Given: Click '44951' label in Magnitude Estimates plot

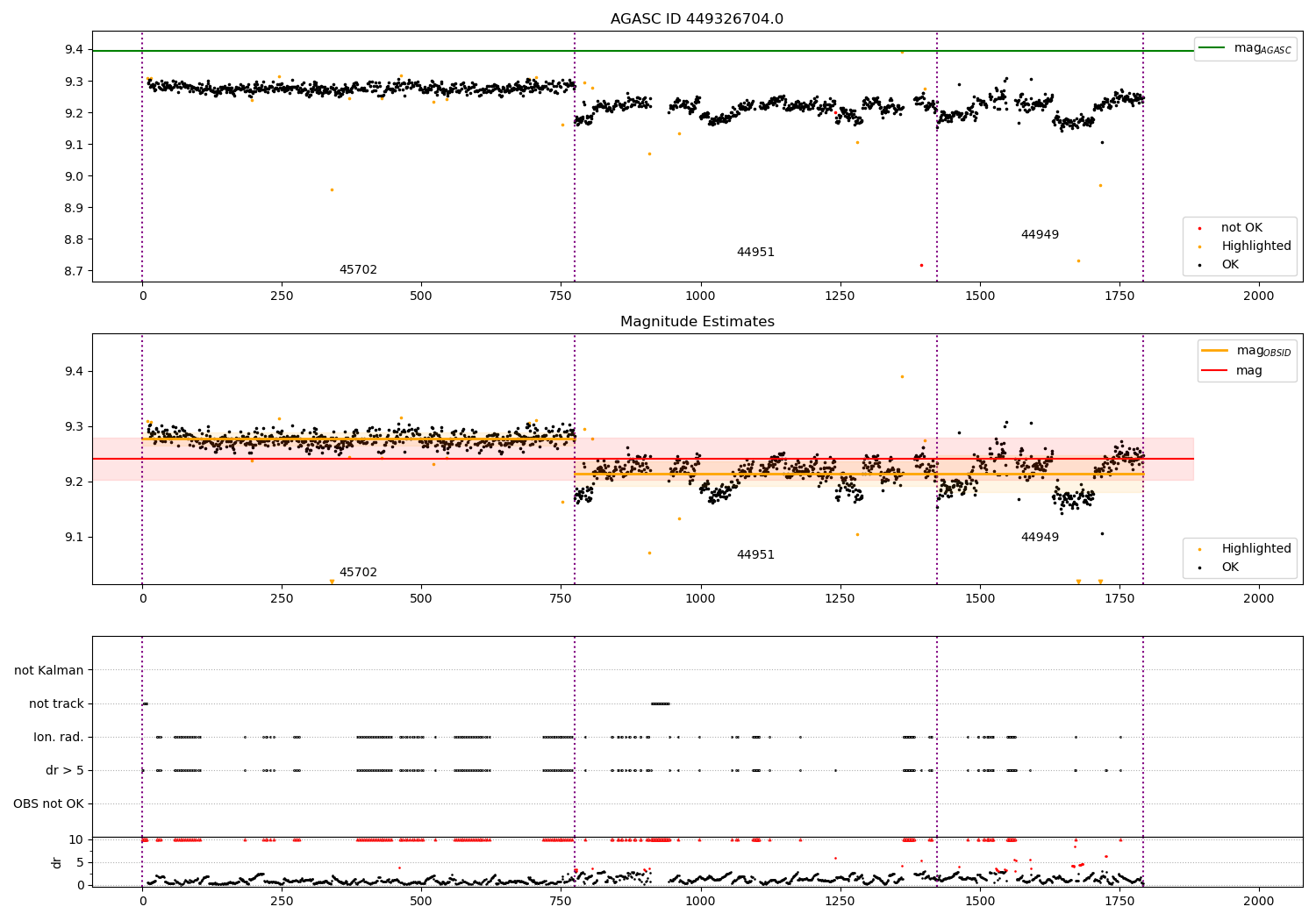Looking at the screenshot, I should tap(755, 555).
